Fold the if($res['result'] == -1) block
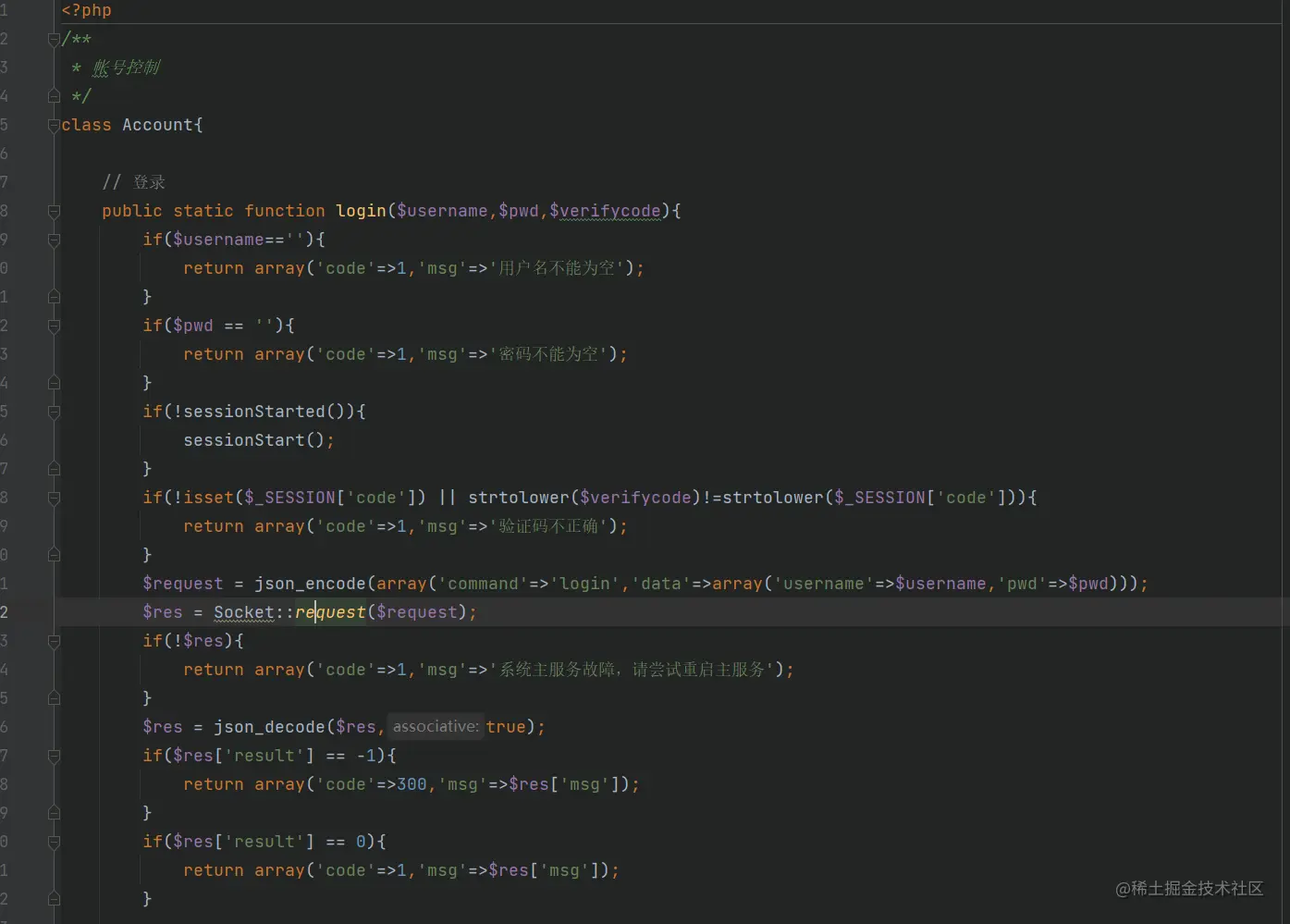1290x924 pixels. pyautogui.click(x=54, y=756)
